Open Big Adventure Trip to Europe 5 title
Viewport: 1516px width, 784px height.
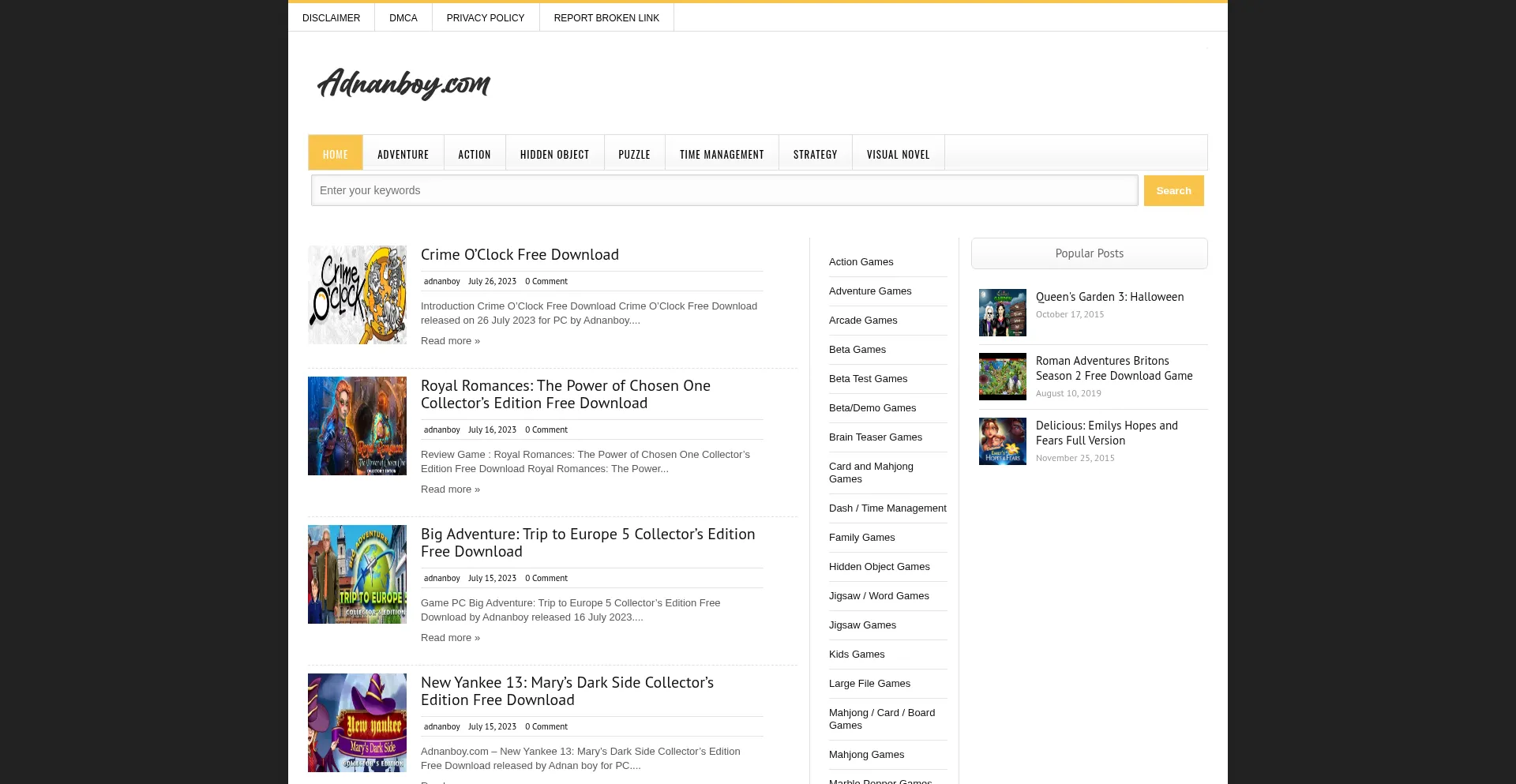coord(587,542)
